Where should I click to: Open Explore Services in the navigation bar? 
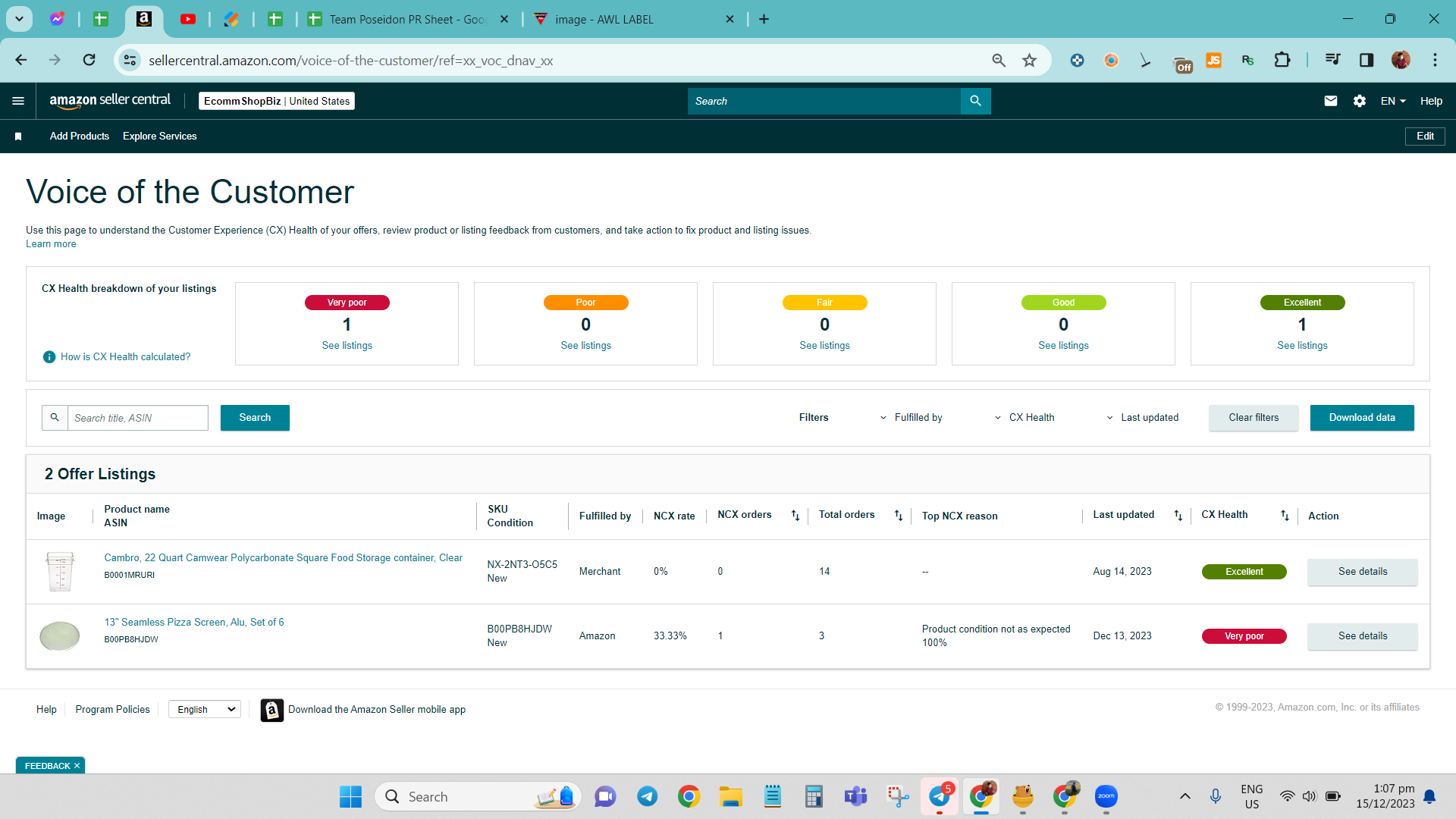coord(160,136)
